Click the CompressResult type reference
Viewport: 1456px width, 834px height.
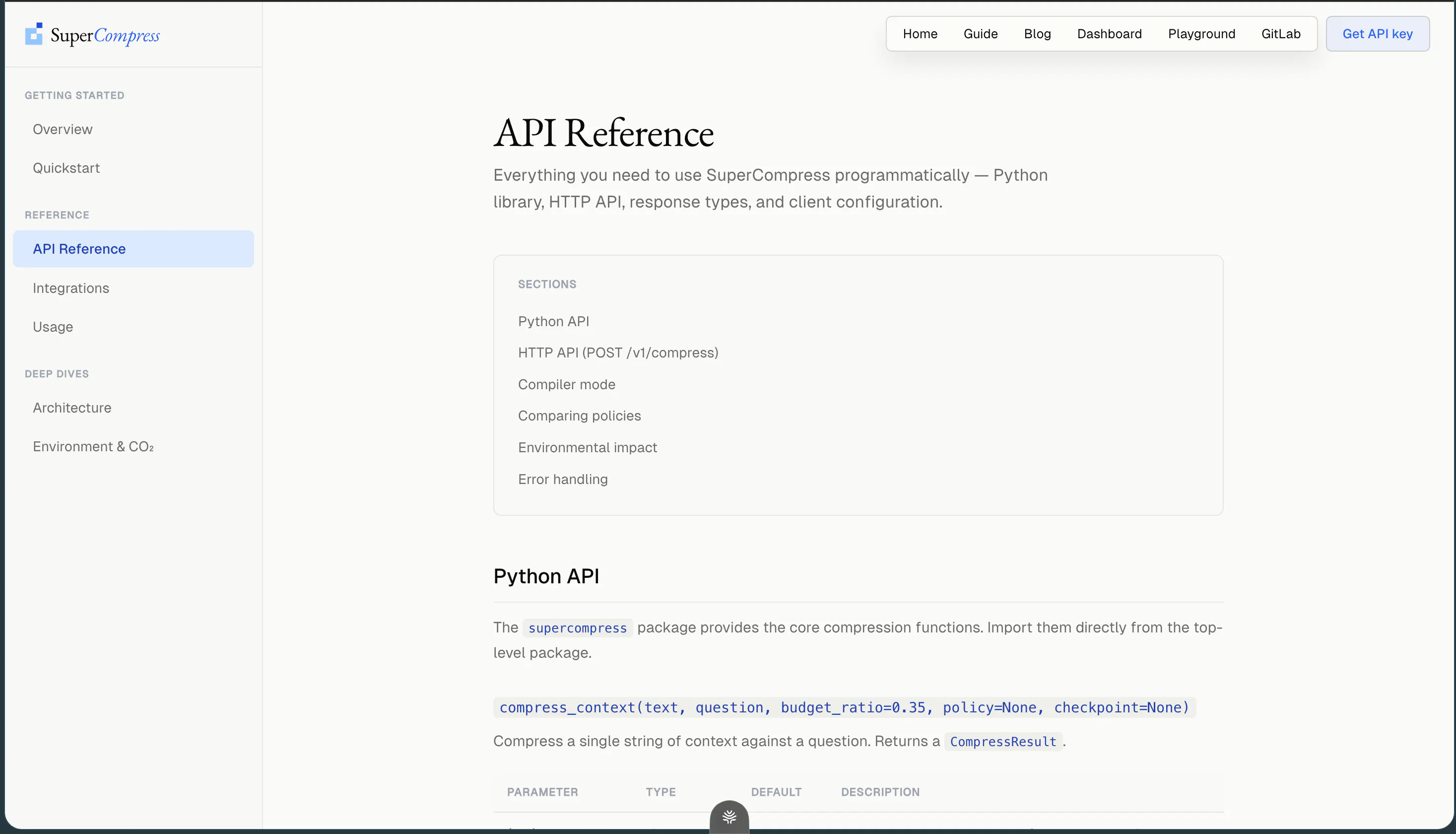pos(1003,742)
